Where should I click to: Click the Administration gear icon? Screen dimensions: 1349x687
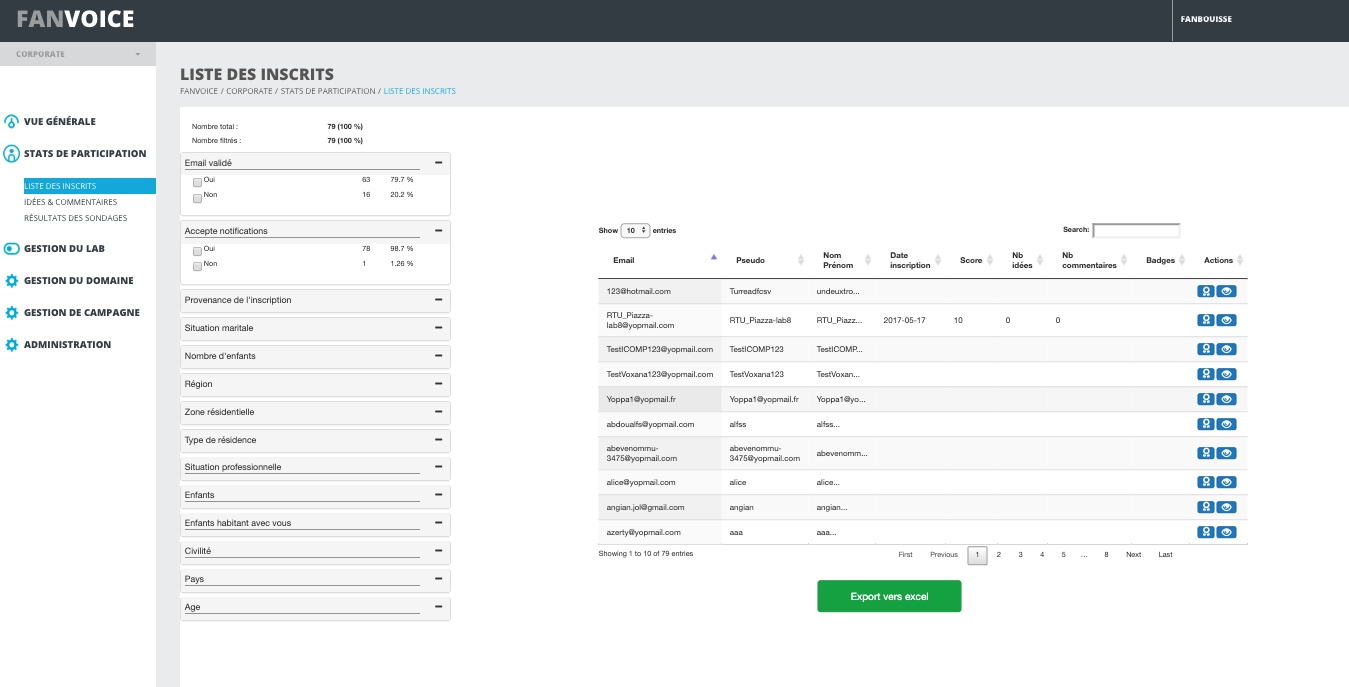pos(12,345)
